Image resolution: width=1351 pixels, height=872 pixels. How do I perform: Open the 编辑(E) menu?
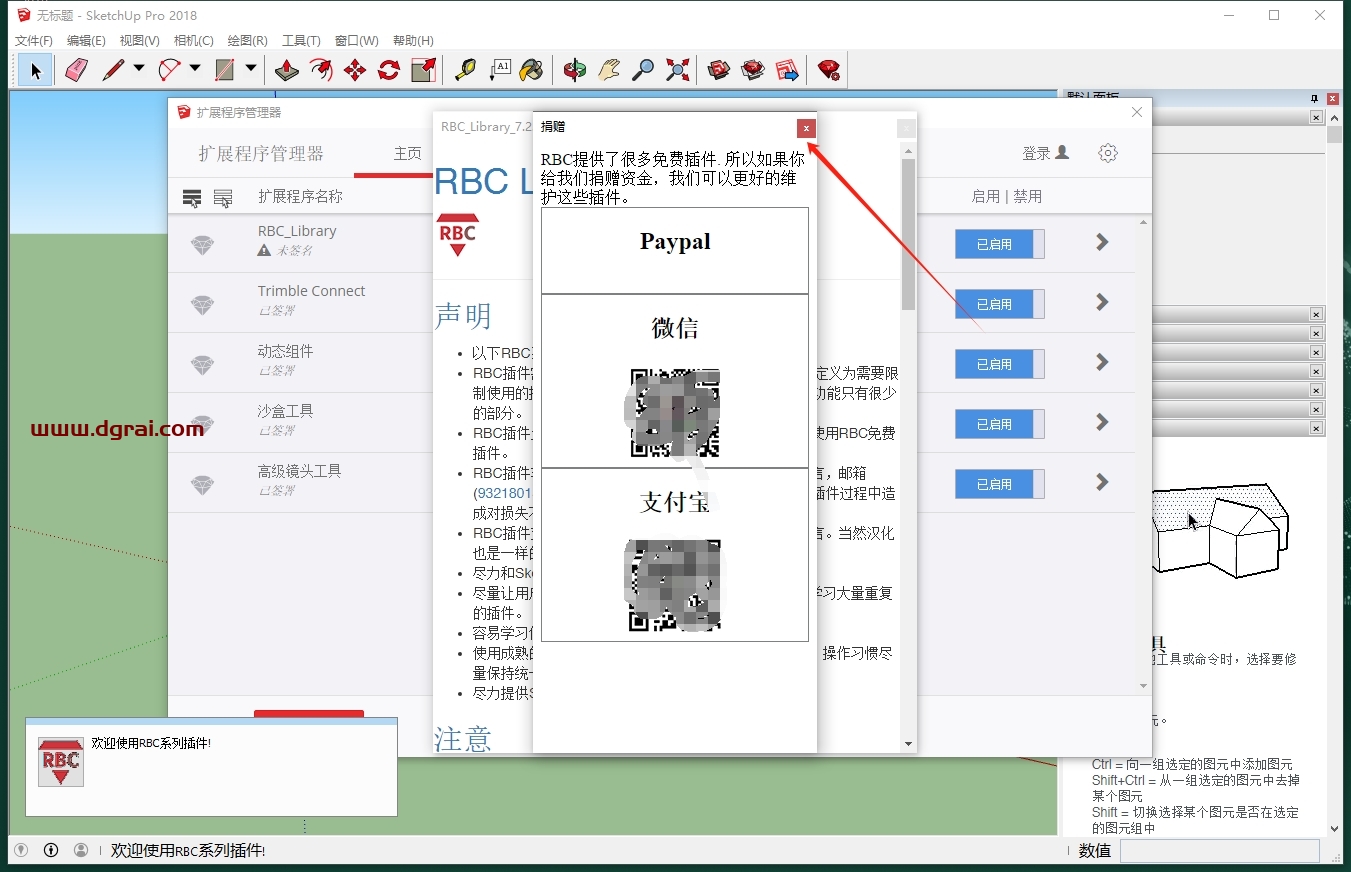[86, 41]
